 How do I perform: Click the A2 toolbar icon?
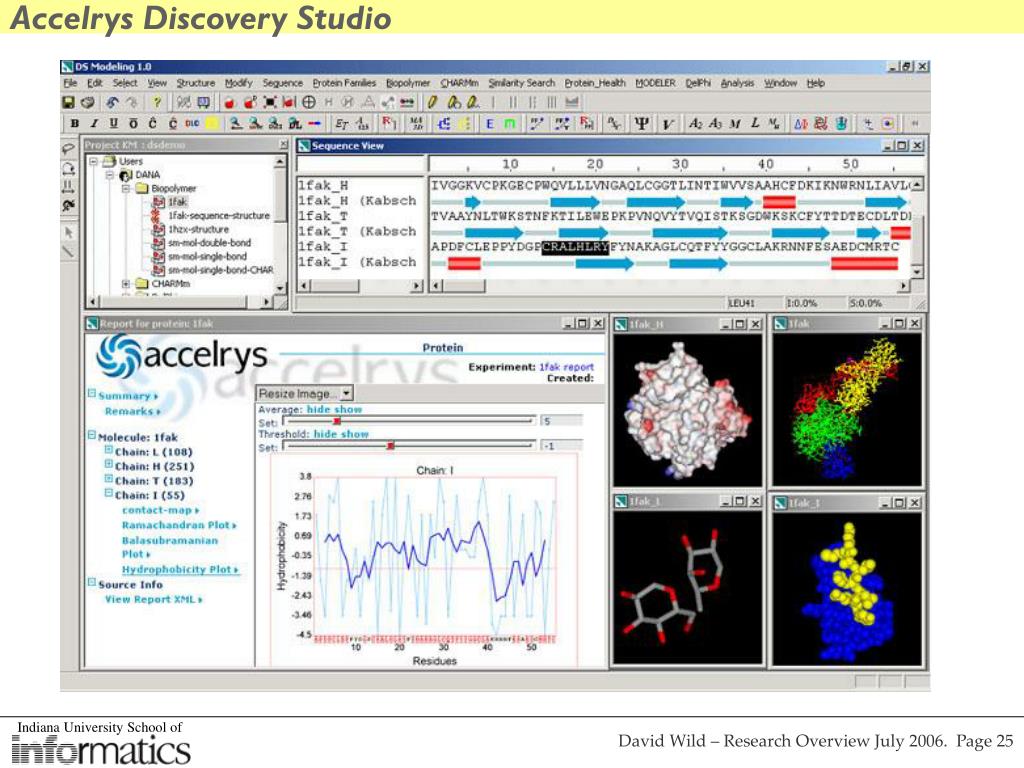pos(696,123)
